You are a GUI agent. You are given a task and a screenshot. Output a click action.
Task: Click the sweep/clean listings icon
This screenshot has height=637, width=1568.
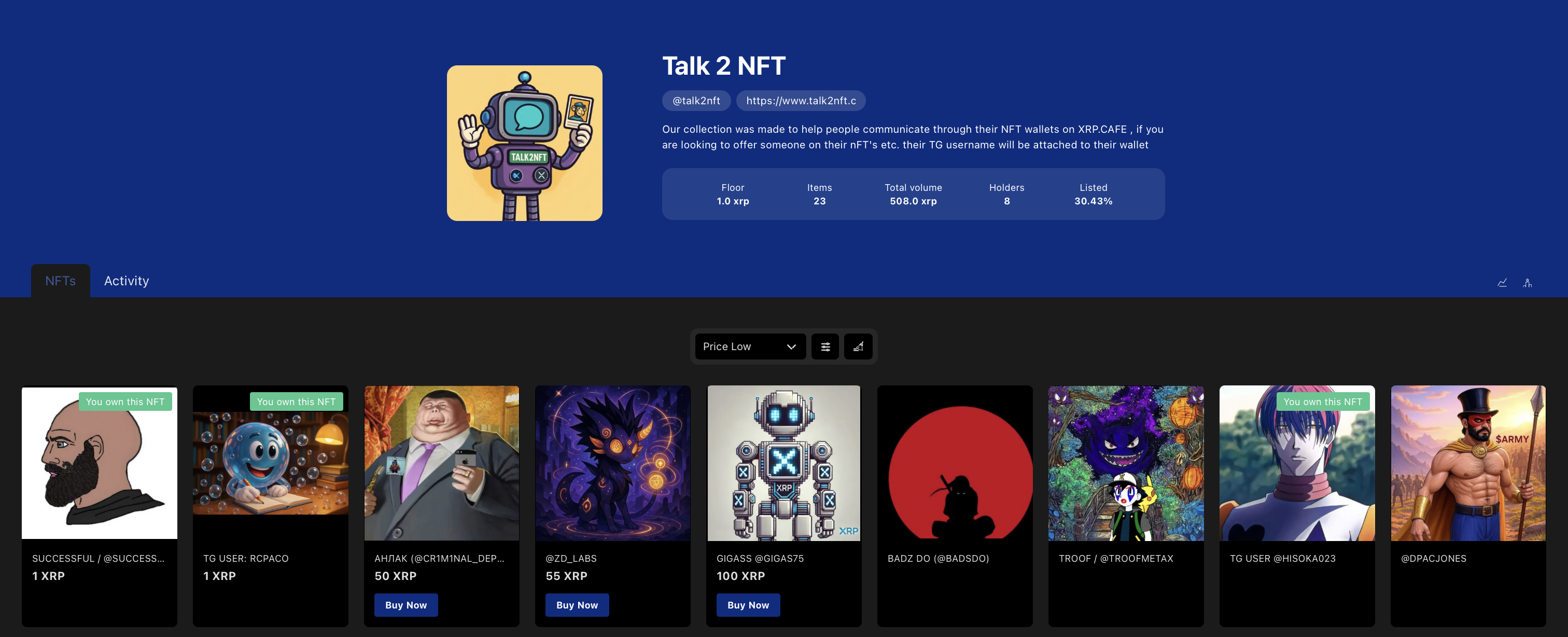click(858, 346)
